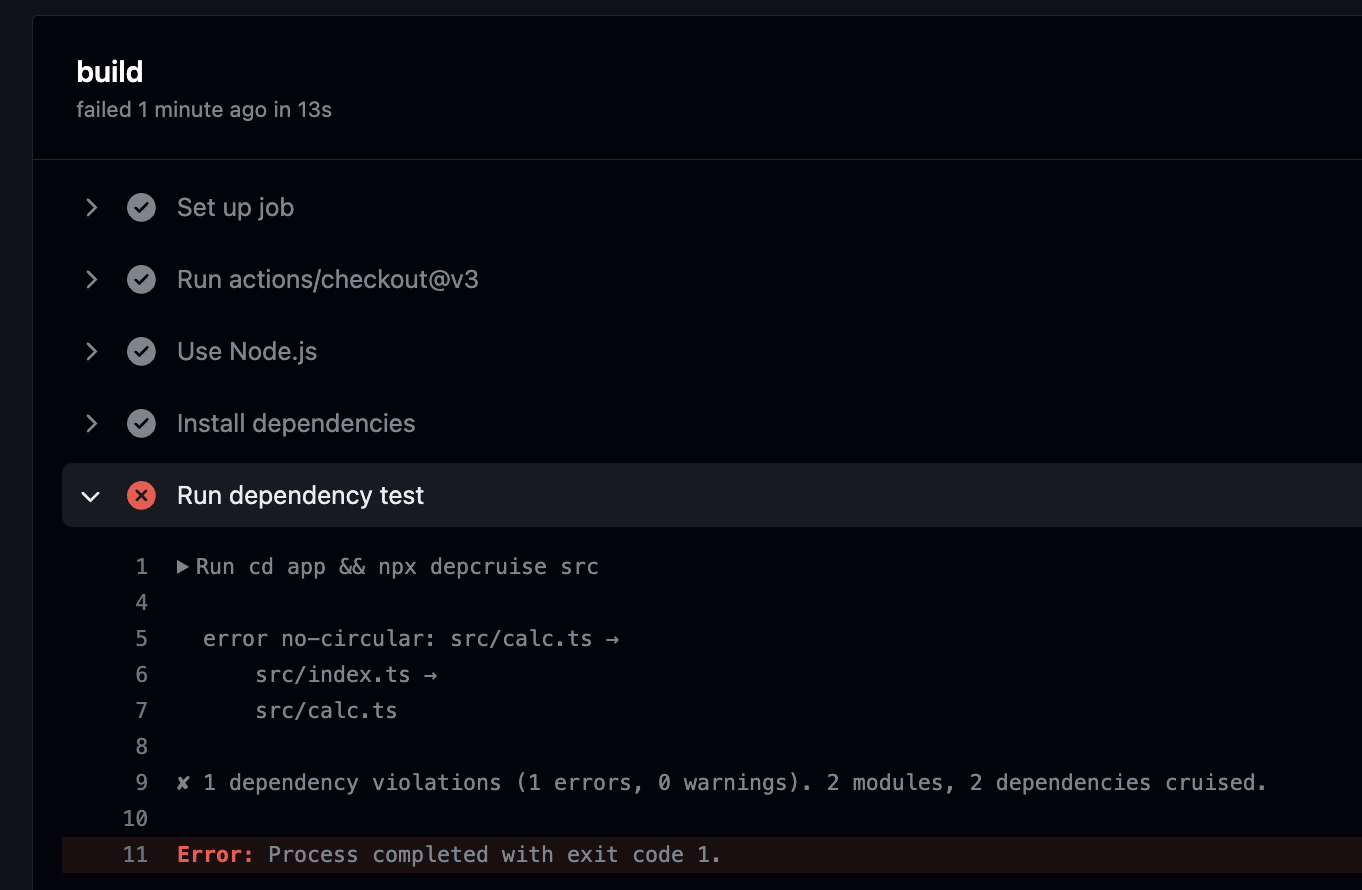
Task: Click the red failure icon on Run dependency test
Action: (x=141, y=495)
